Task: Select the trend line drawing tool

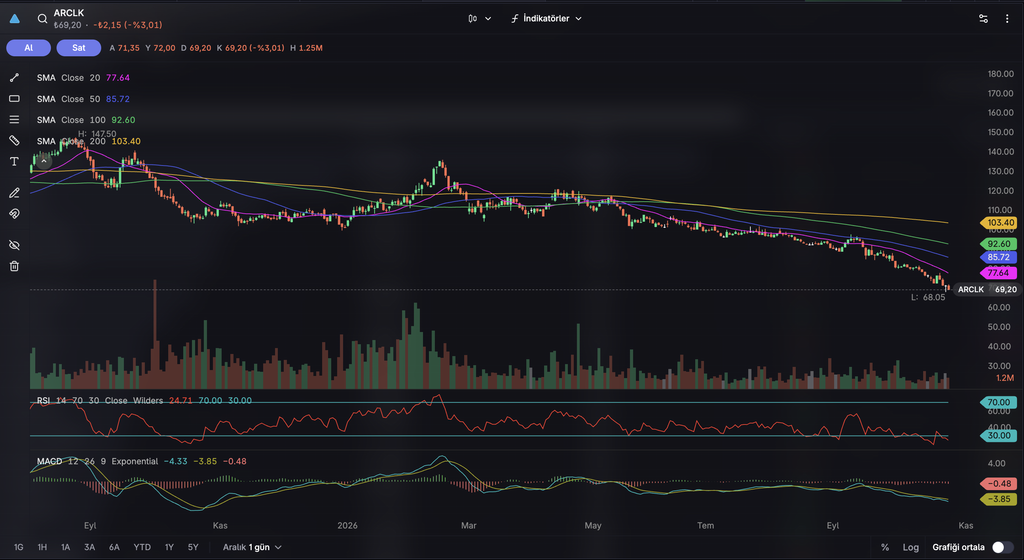Action: (14, 78)
